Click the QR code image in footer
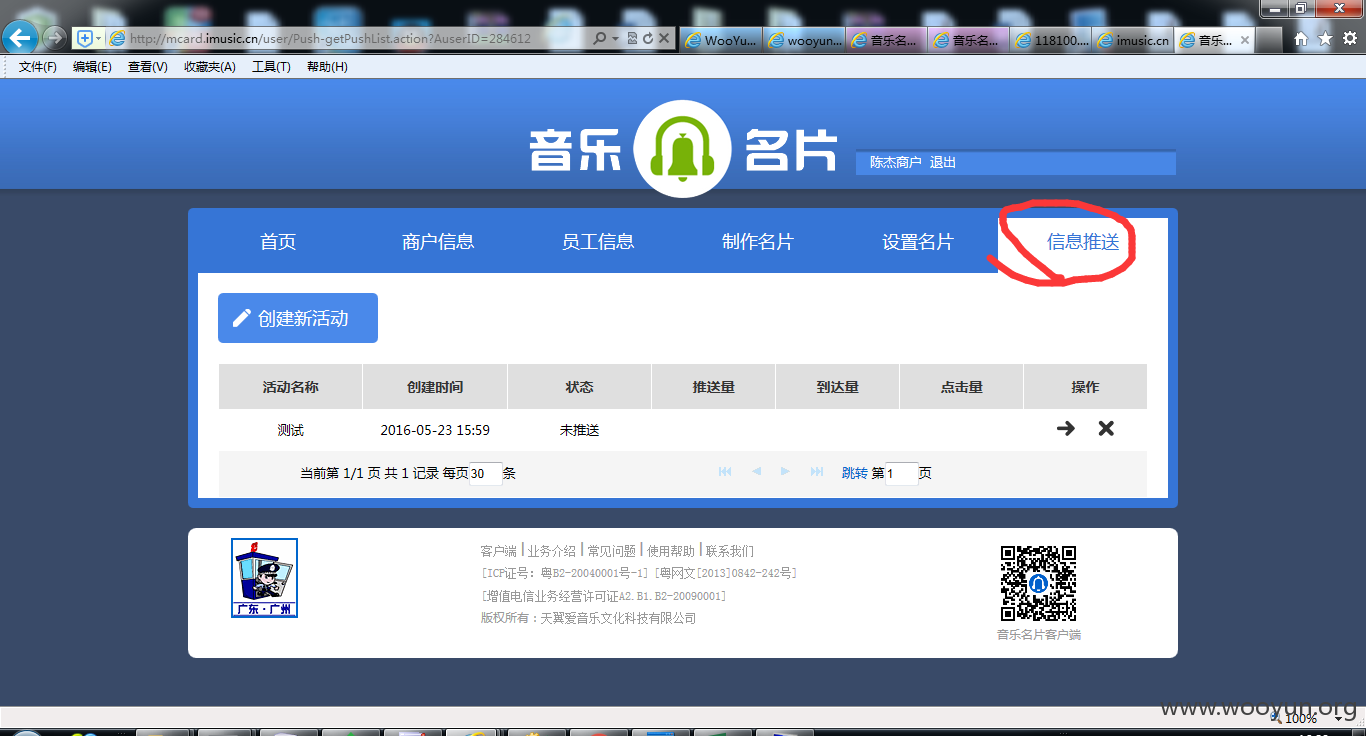Image resolution: width=1366 pixels, height=736 pixels. pyautogui.click(x=1039, y=583)
